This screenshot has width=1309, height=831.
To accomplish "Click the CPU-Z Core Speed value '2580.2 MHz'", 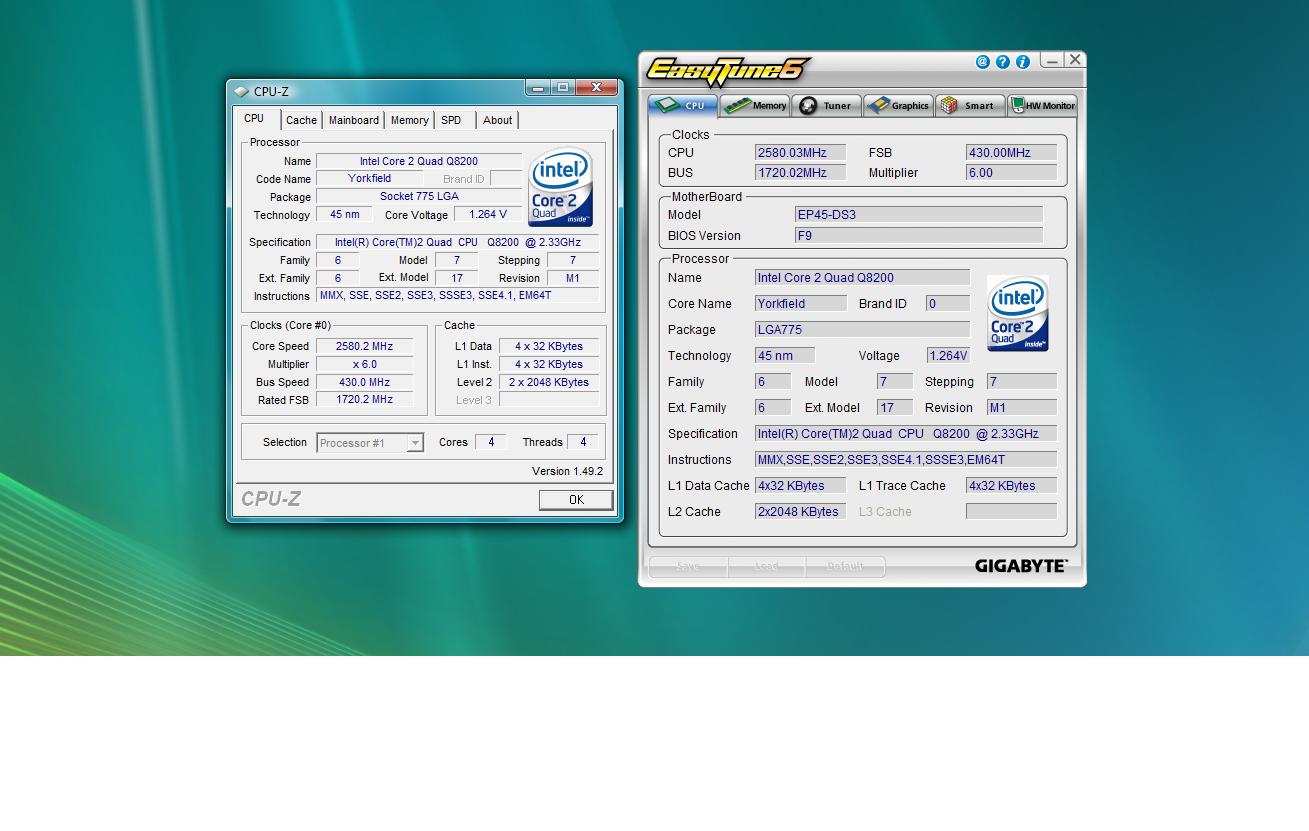I will click(364, 347).
